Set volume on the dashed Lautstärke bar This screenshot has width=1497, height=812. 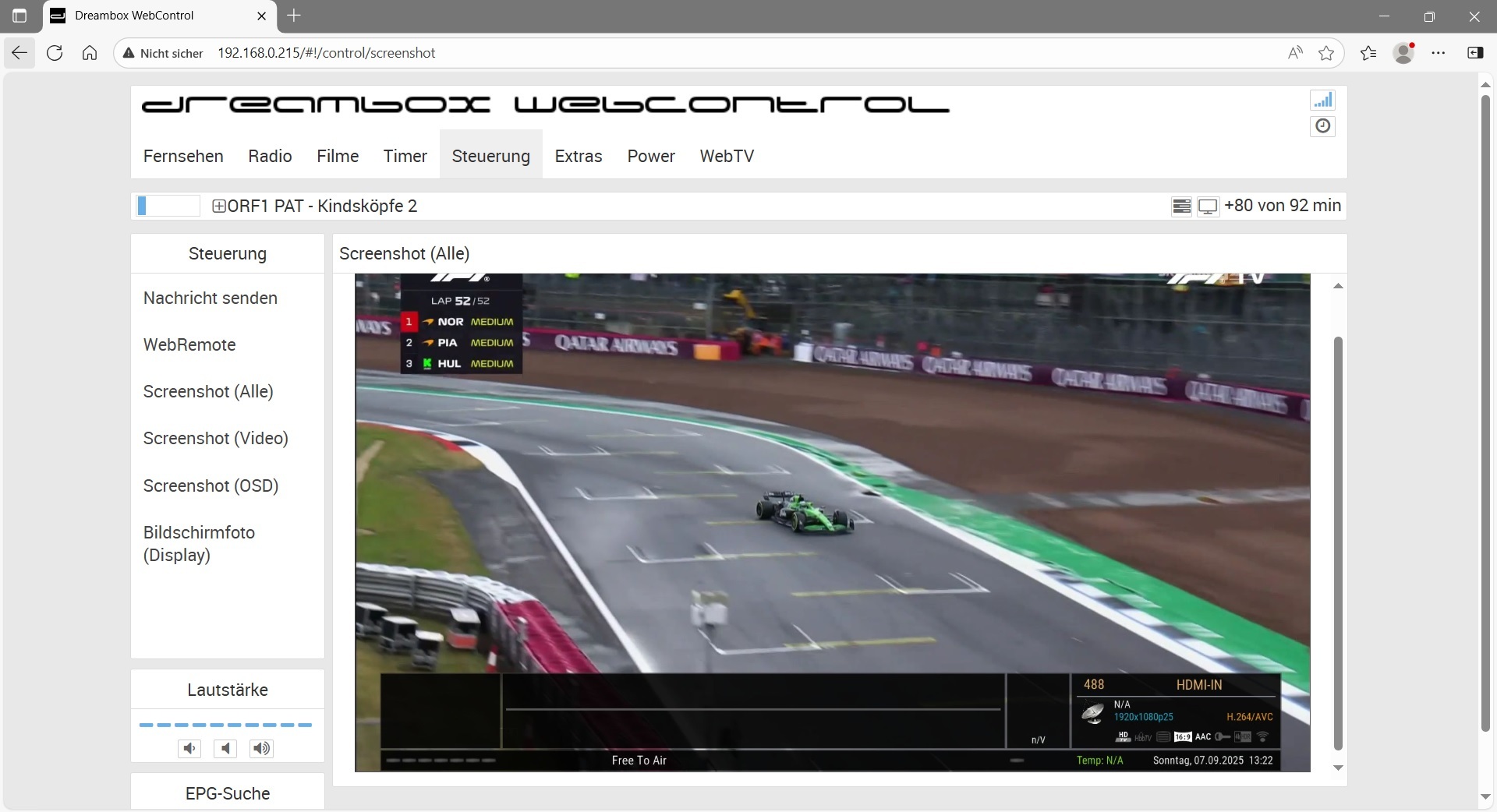[225, 725]
